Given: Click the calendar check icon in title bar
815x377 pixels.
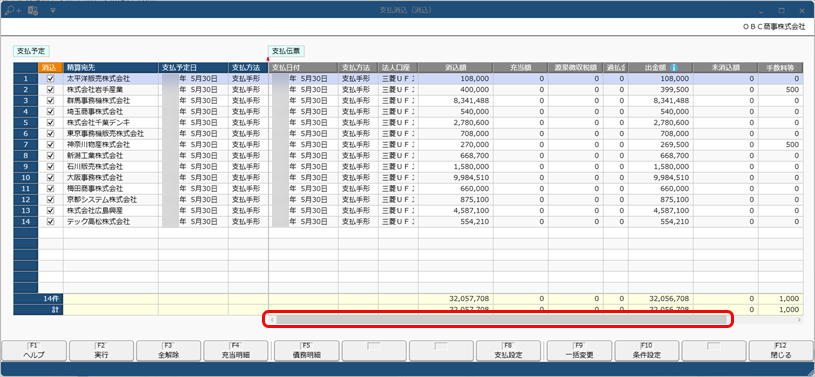Looking at the screenshot, I should (33, 10).
